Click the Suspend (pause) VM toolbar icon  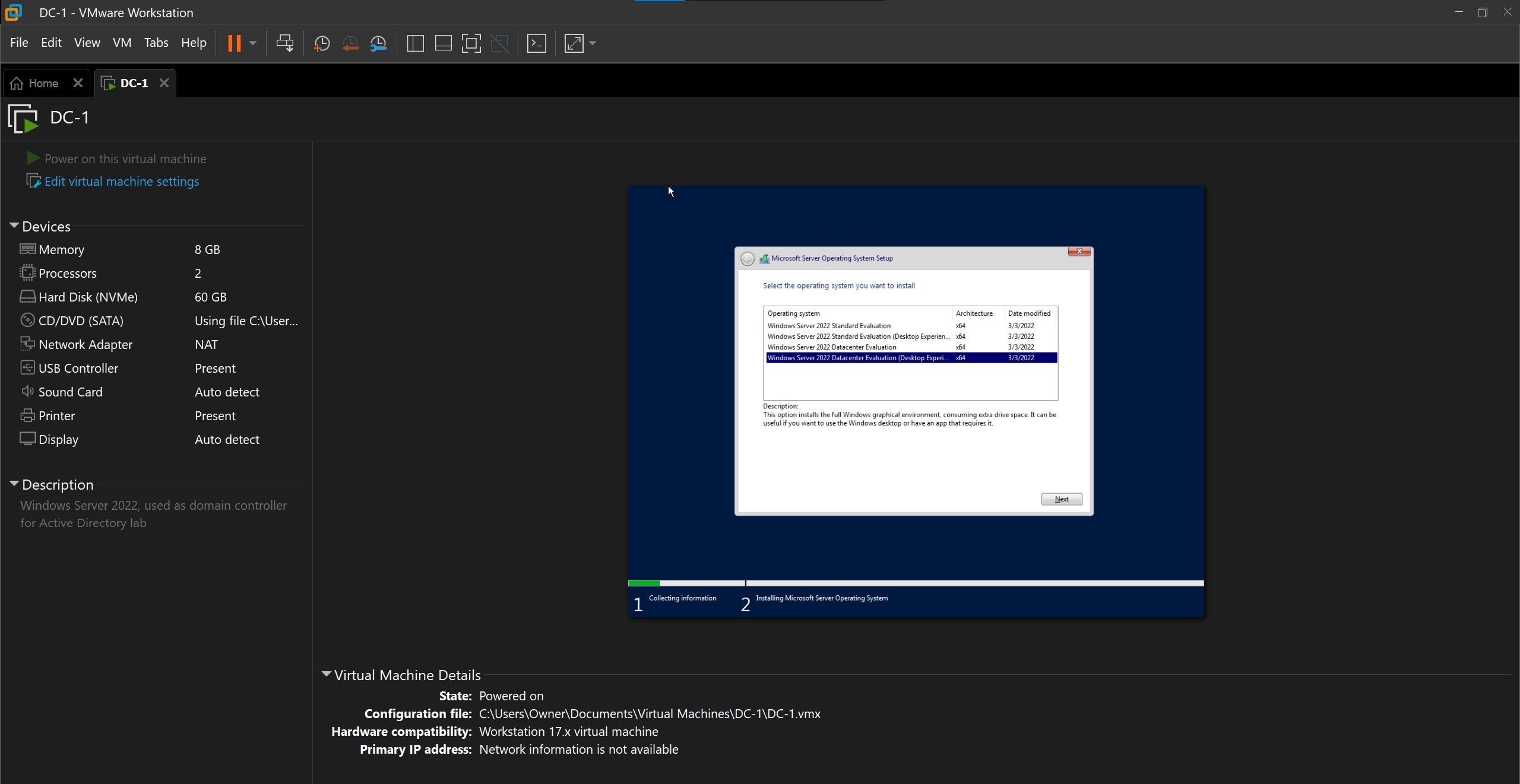point(234,43)
